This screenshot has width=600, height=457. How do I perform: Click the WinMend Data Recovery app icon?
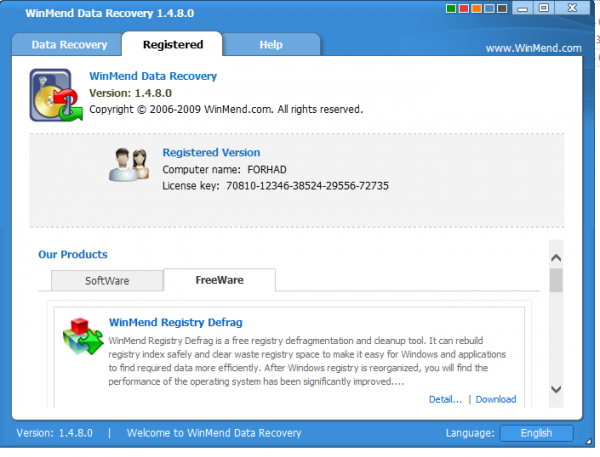coord(56,95)
